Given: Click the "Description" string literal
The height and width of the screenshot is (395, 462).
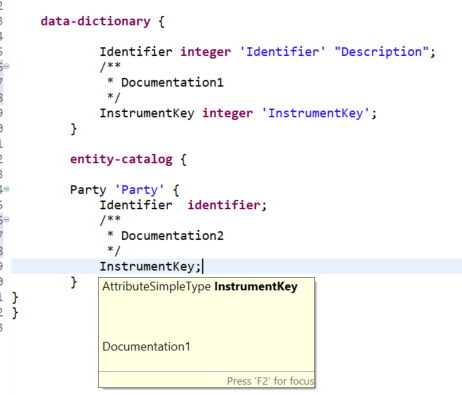Looking at the screenshot, I should [382, 52].
